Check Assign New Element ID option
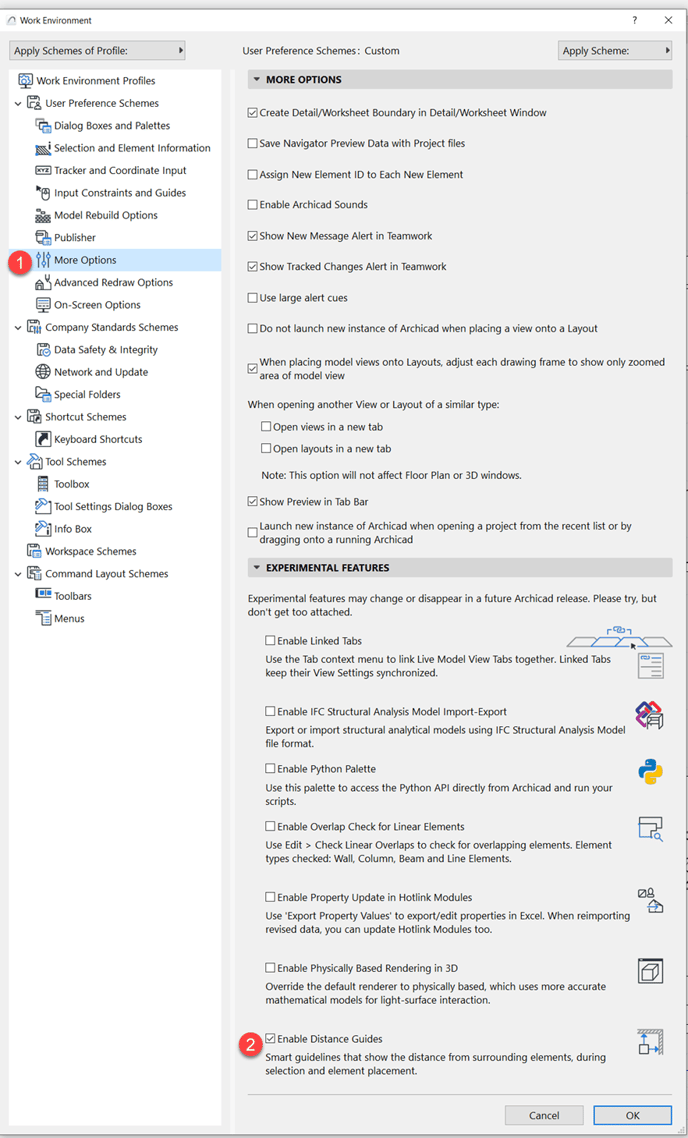688x1138 pixels. tap(253, 174)
